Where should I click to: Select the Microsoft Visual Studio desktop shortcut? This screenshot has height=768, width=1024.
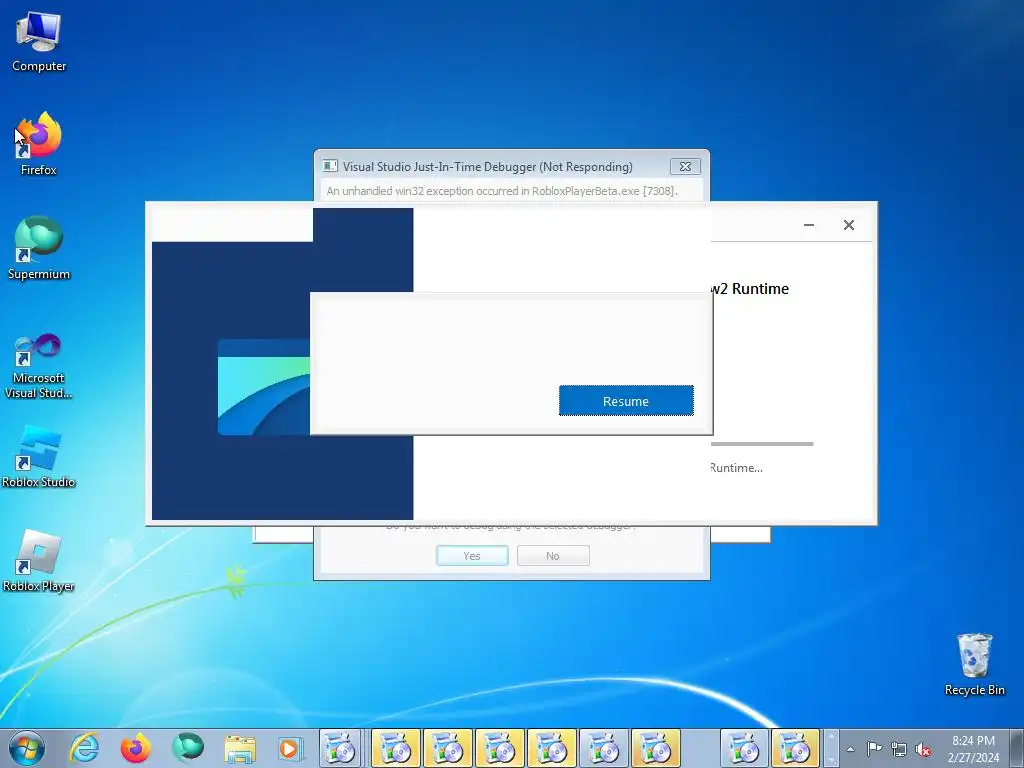click(x=39, y=366)
